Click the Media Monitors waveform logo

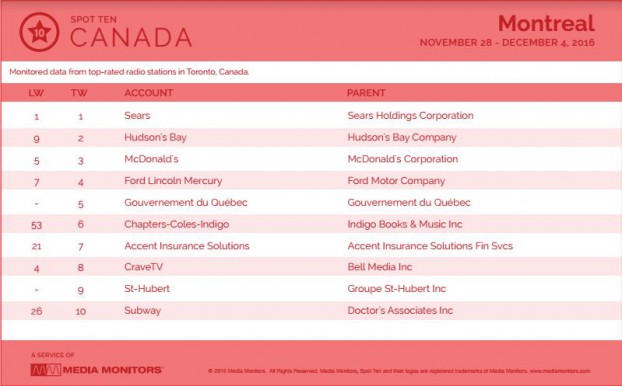coord(46,370)
